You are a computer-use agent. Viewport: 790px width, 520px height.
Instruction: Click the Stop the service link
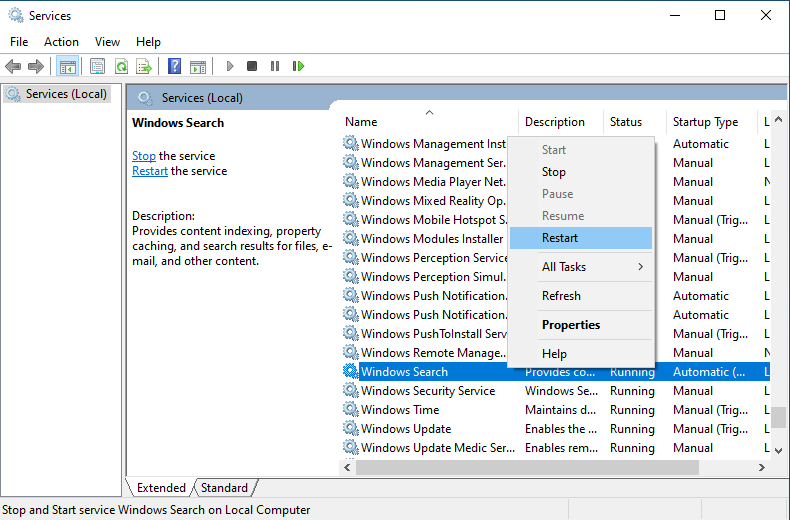coord(143,156)
